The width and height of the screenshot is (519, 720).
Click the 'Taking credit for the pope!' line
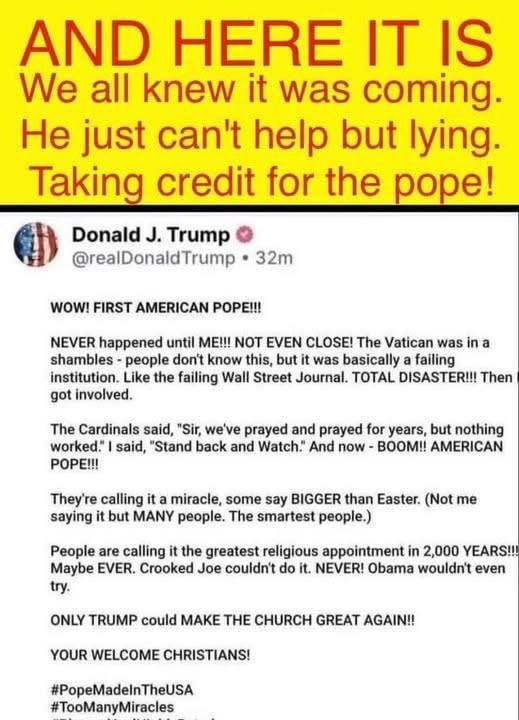click(x=262, y=182)
